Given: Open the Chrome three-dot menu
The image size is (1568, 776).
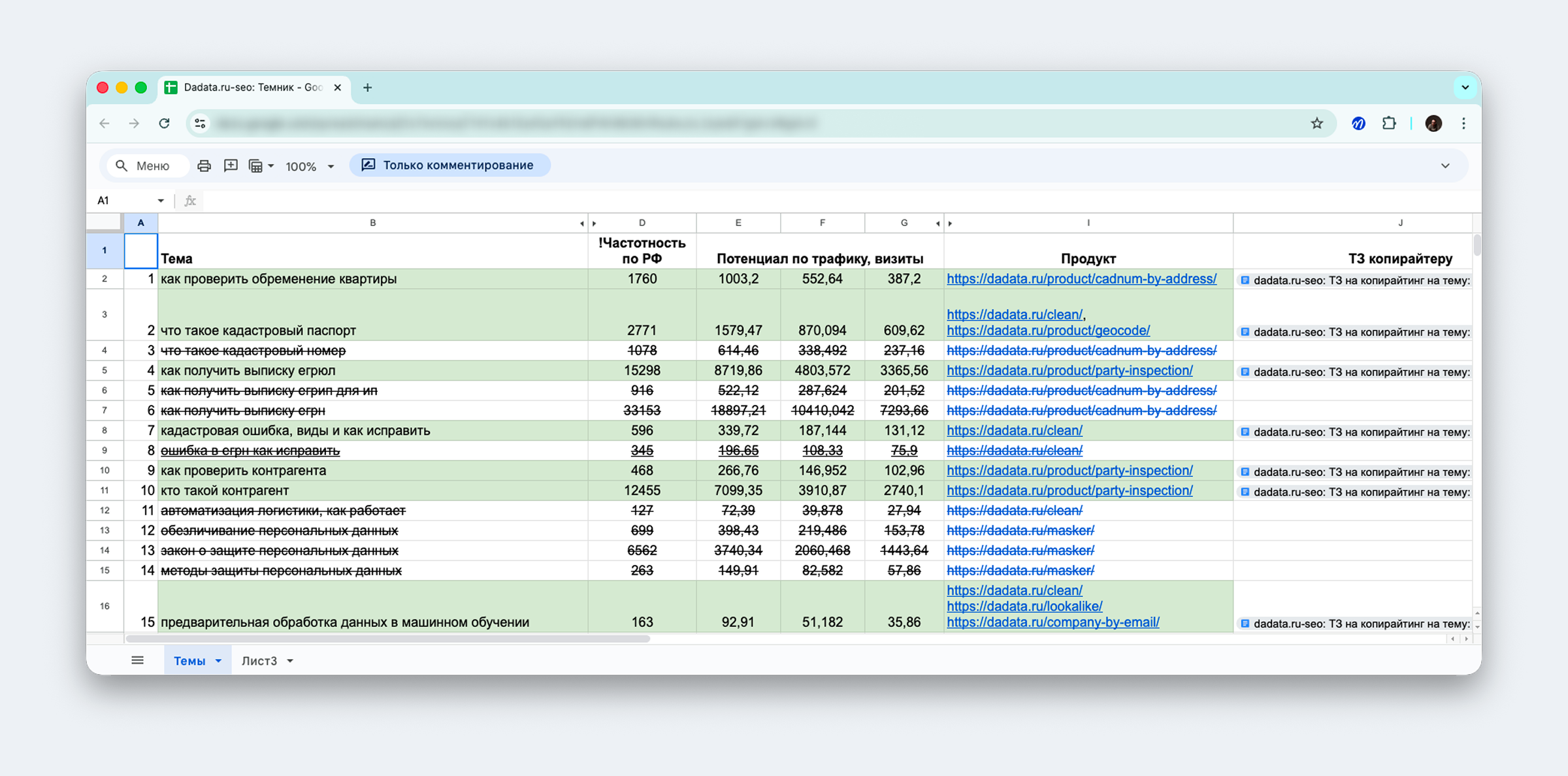Looking at the screenshot, I should tap(1463, 123).
